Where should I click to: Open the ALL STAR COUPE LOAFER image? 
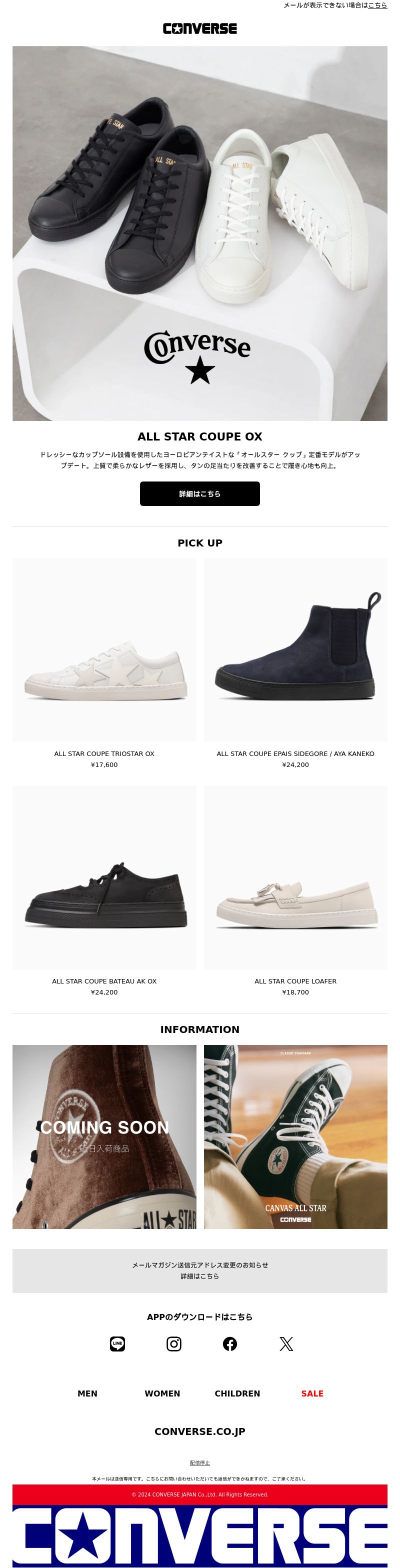click(x=295, y=877)
